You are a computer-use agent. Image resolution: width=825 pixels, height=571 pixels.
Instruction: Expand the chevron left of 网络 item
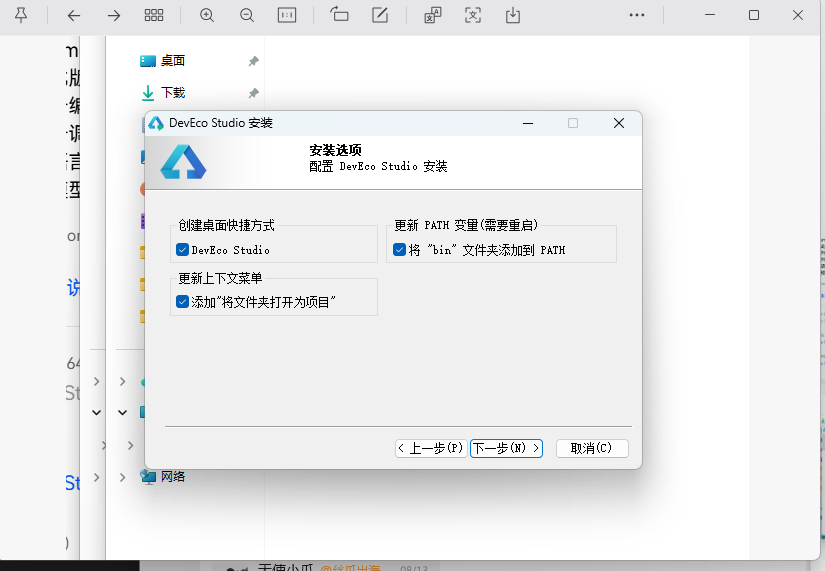[123, 477]
